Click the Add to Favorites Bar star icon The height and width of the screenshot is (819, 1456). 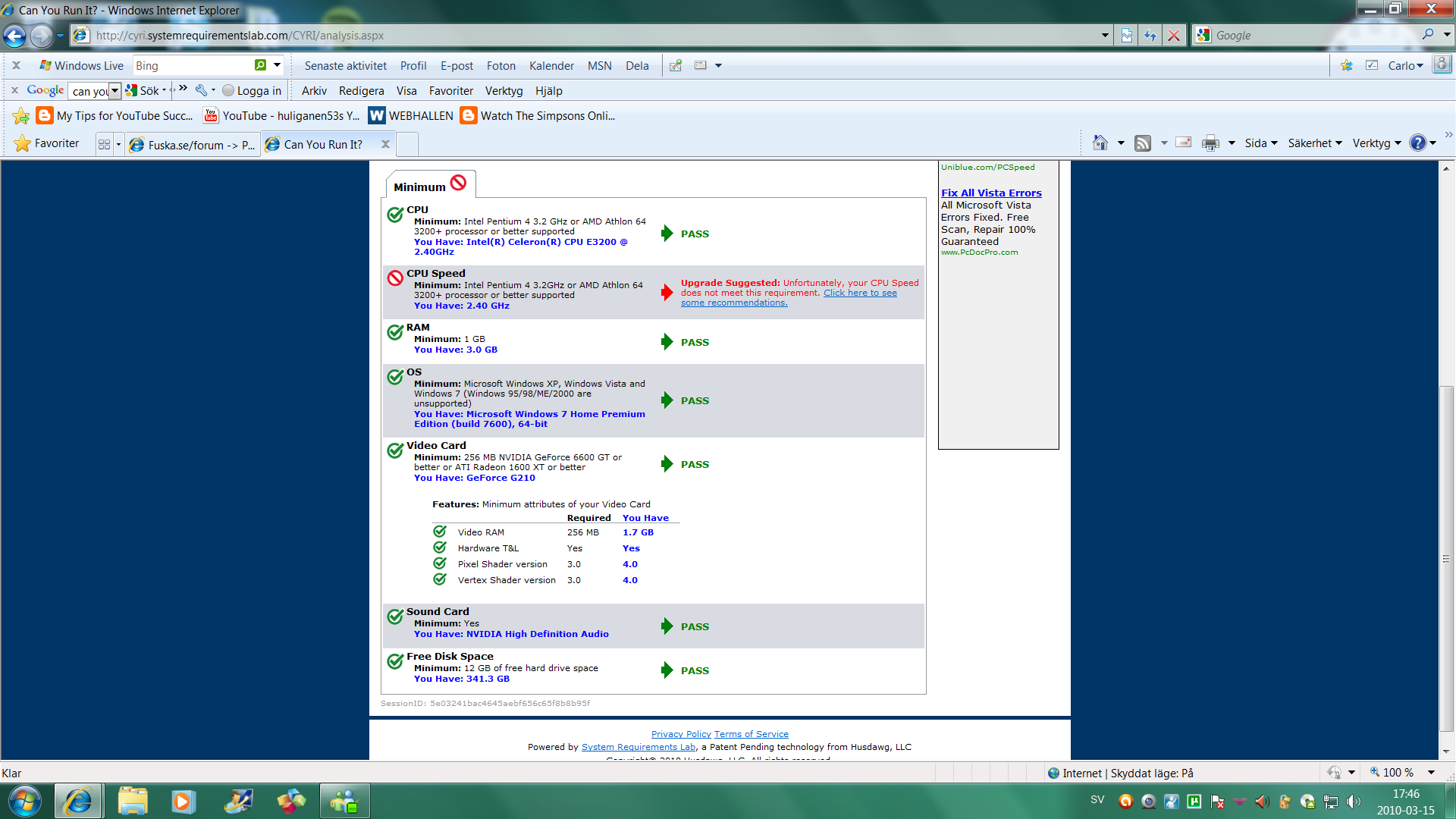tap(21, 116)
